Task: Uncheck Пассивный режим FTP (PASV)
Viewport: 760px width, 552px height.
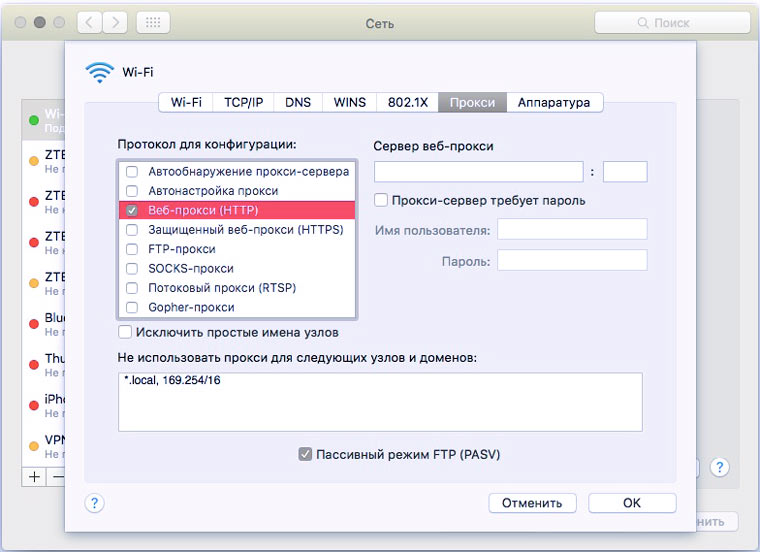Action: 305,454
